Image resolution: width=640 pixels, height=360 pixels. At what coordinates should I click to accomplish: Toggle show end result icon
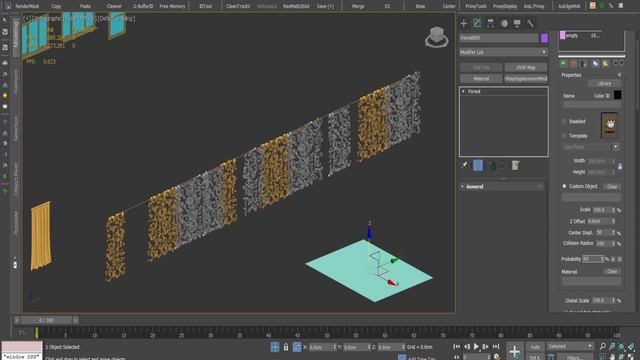point(478,165)
